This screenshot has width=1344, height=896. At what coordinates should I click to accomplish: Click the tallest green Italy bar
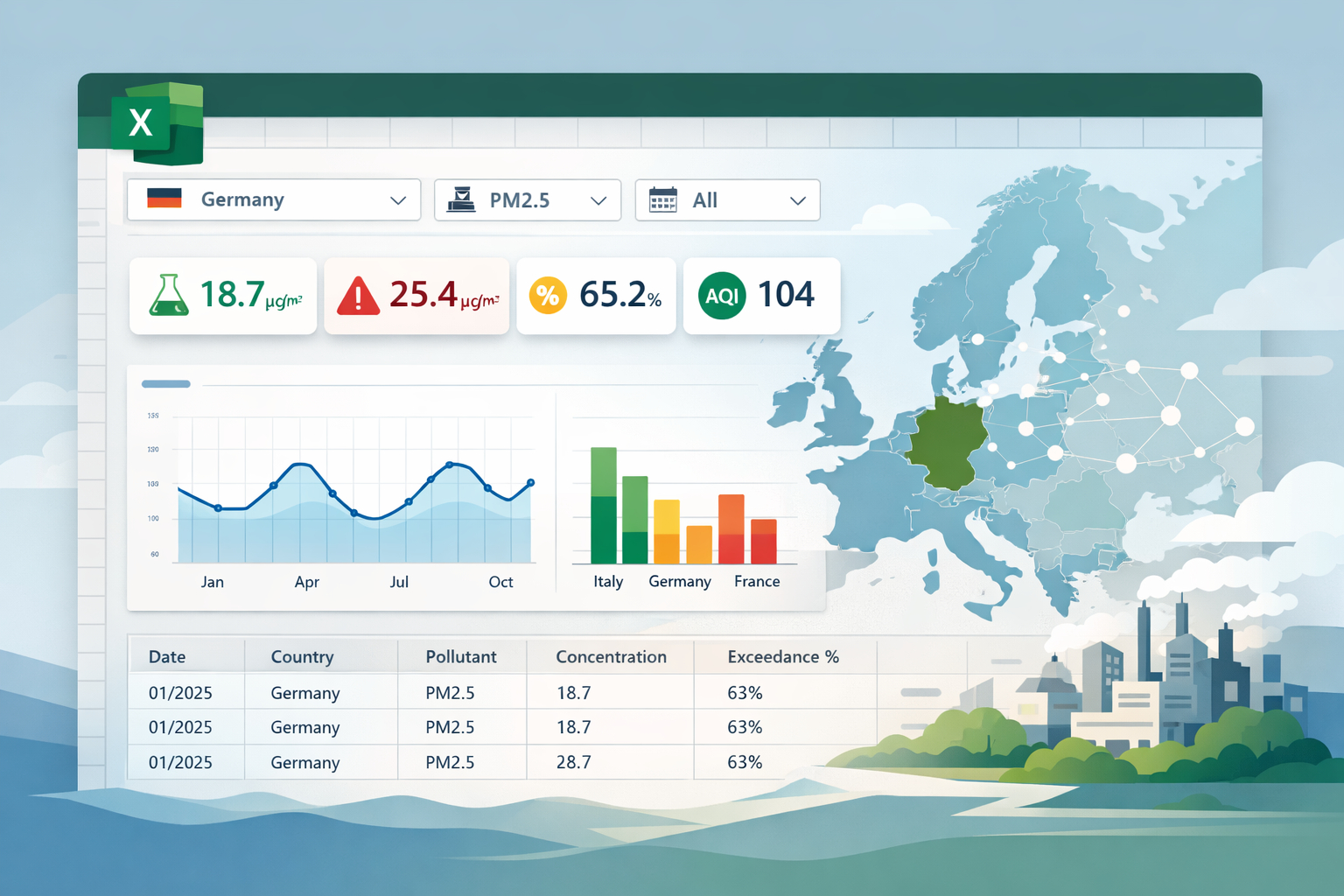[x=604, y=505]
